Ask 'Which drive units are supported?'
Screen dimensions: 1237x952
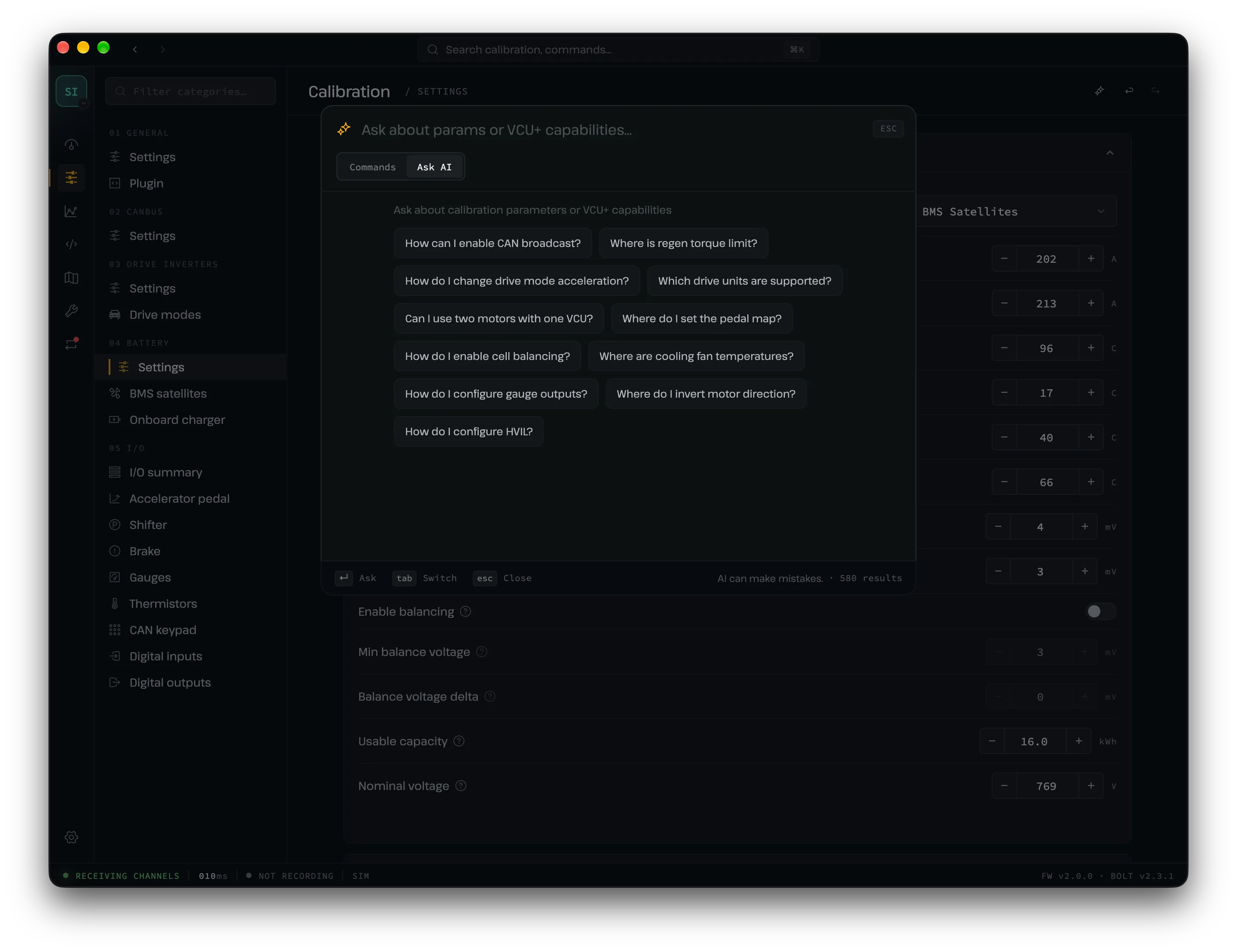pyautogui.click(x=744, y=281)
